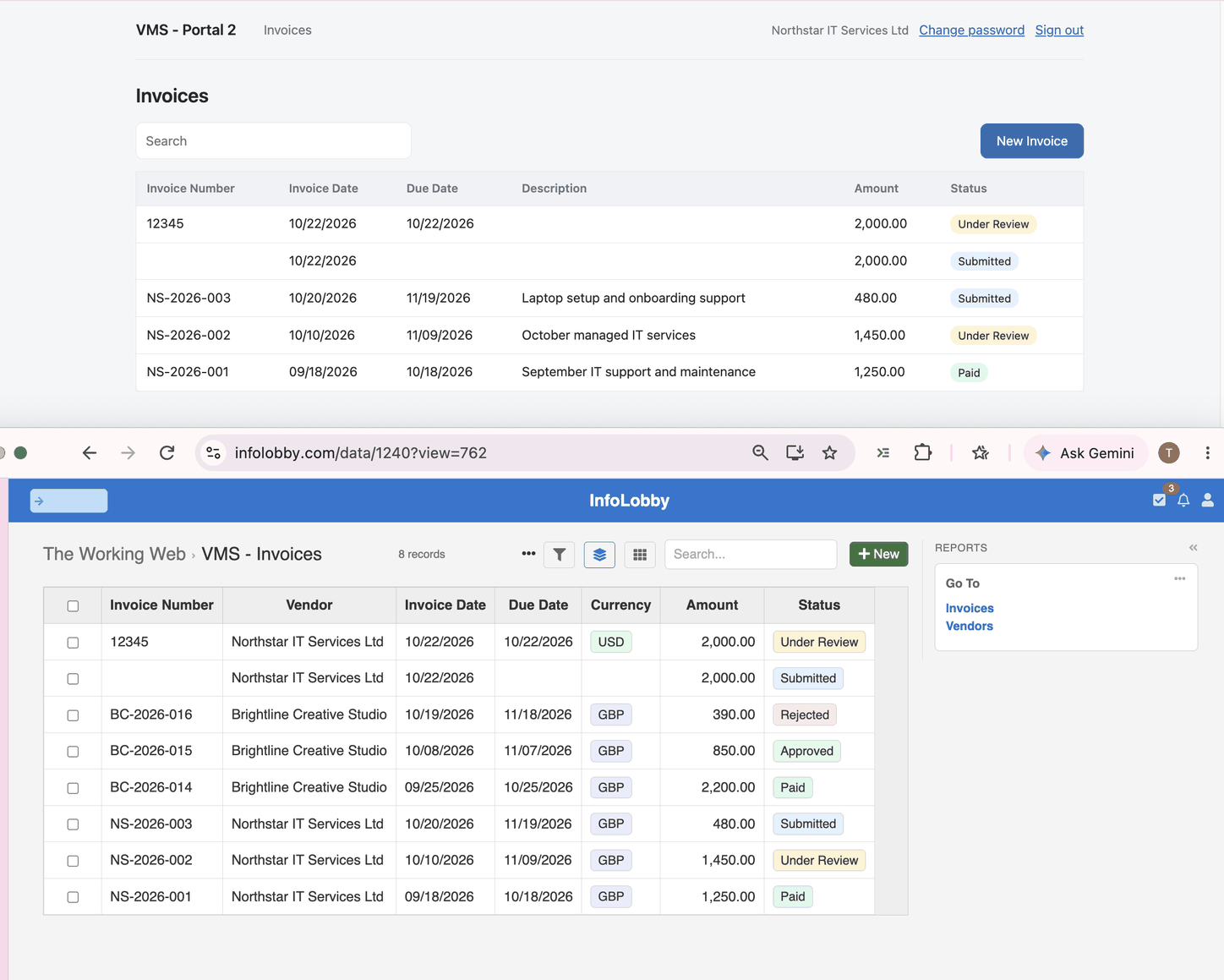Open the Chrome three-dot menu
Screen dimensions: 1224x980
pyautogui.click(x=1207, y=453)
